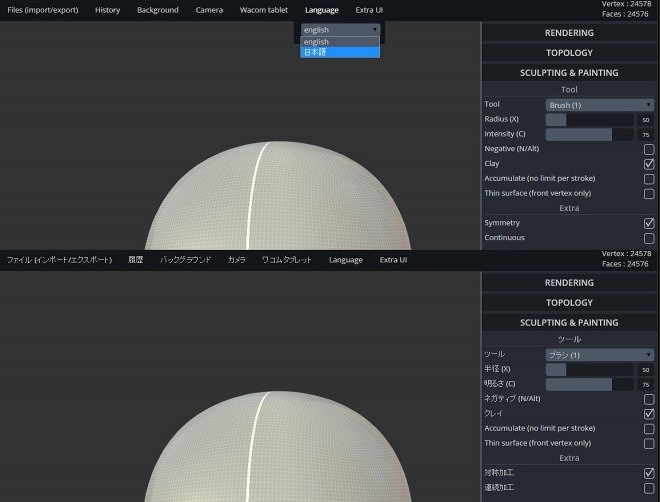Open the Wacom tablet menu
Image resolution: width=660 pixels, height=502 pixels.
(x=264, y=10)
